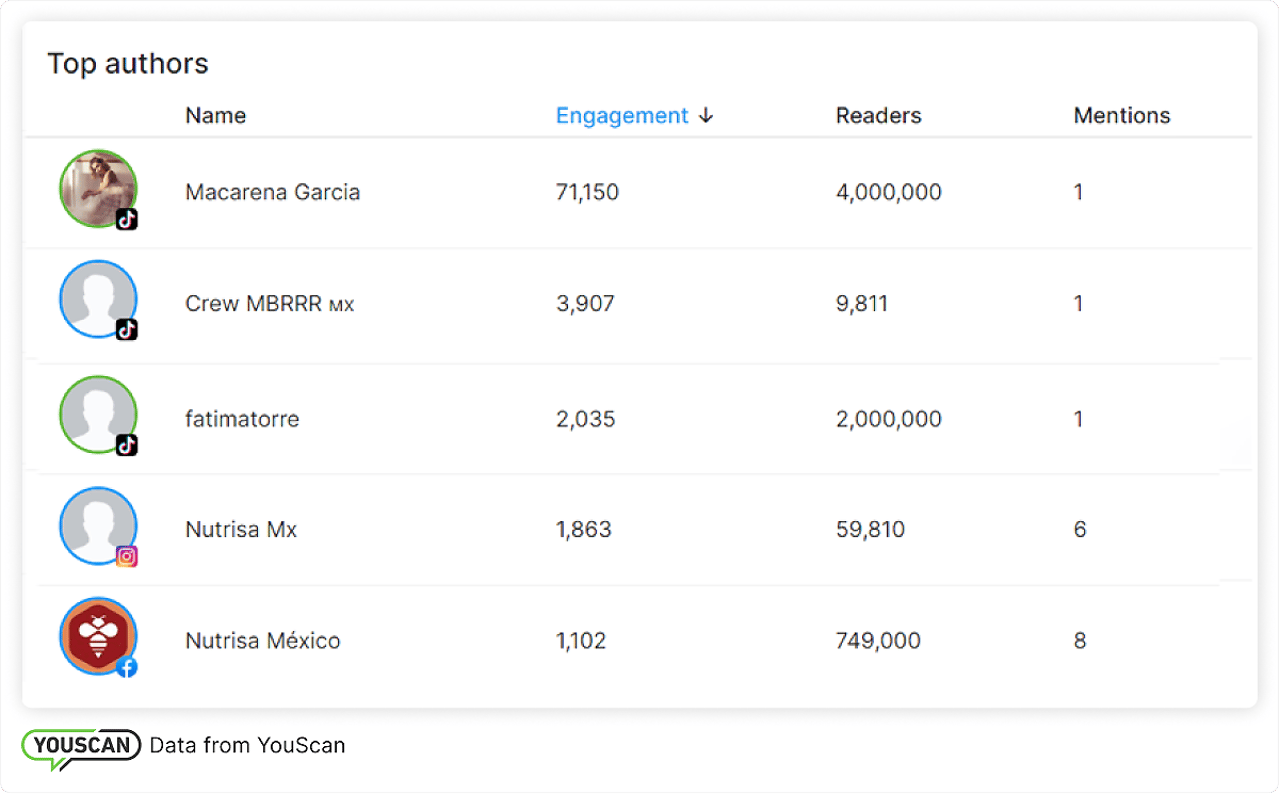
Task: Click the YouScan logo
Action: [x=81, y=747]
